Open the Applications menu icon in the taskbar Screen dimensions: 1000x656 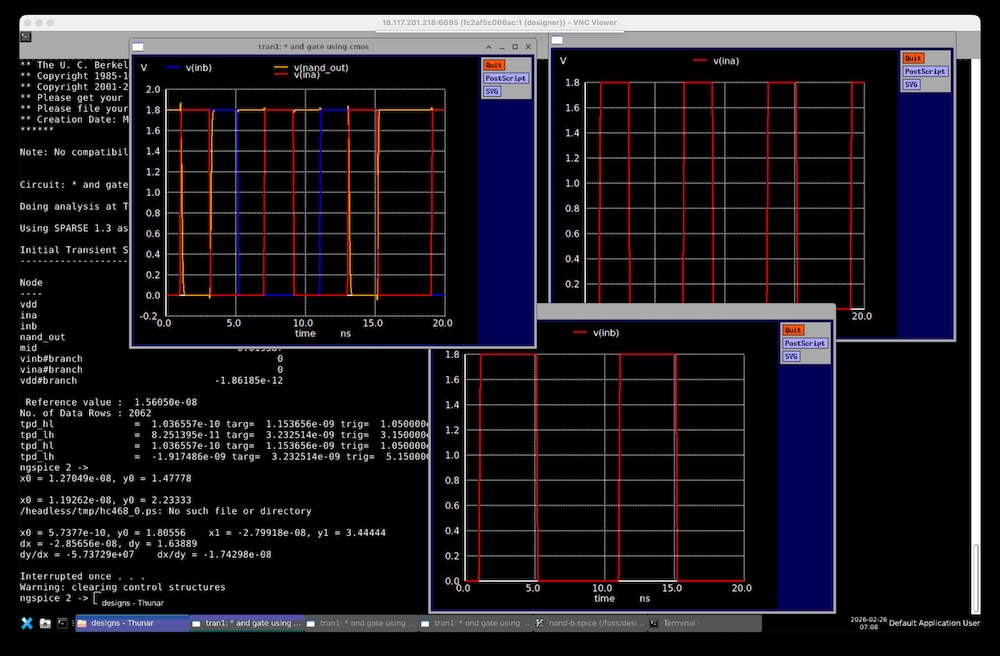[27, 623]
